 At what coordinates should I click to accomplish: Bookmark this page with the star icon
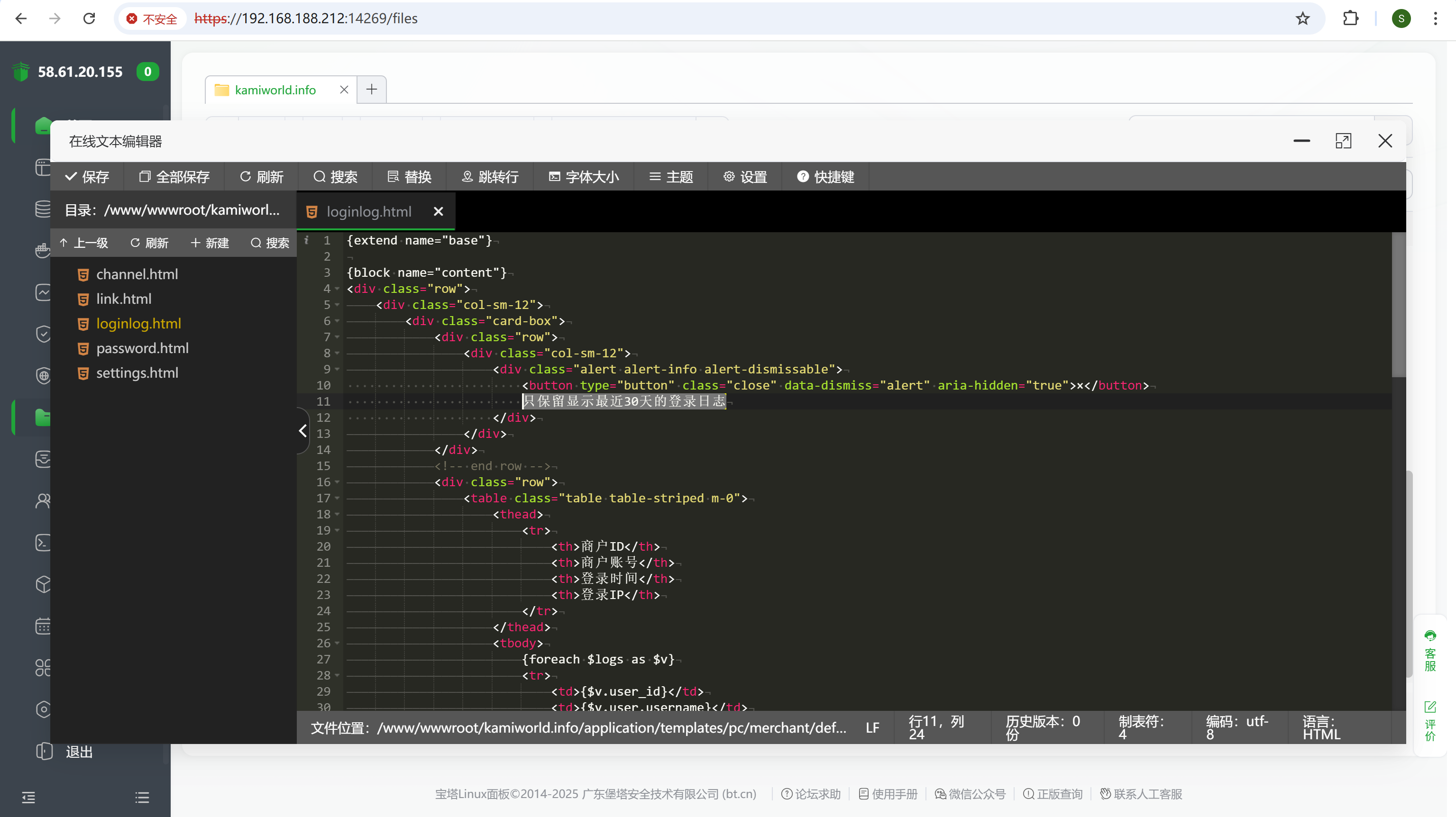[1302, 18]
